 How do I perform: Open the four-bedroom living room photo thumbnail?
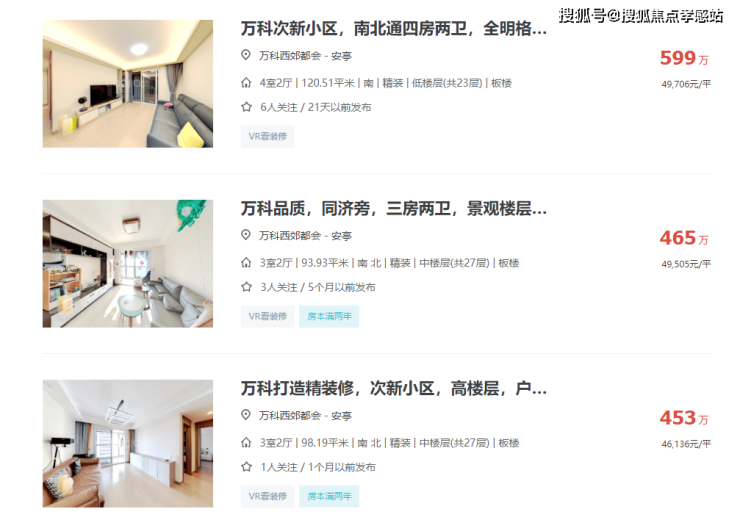(x=128, y=84)
